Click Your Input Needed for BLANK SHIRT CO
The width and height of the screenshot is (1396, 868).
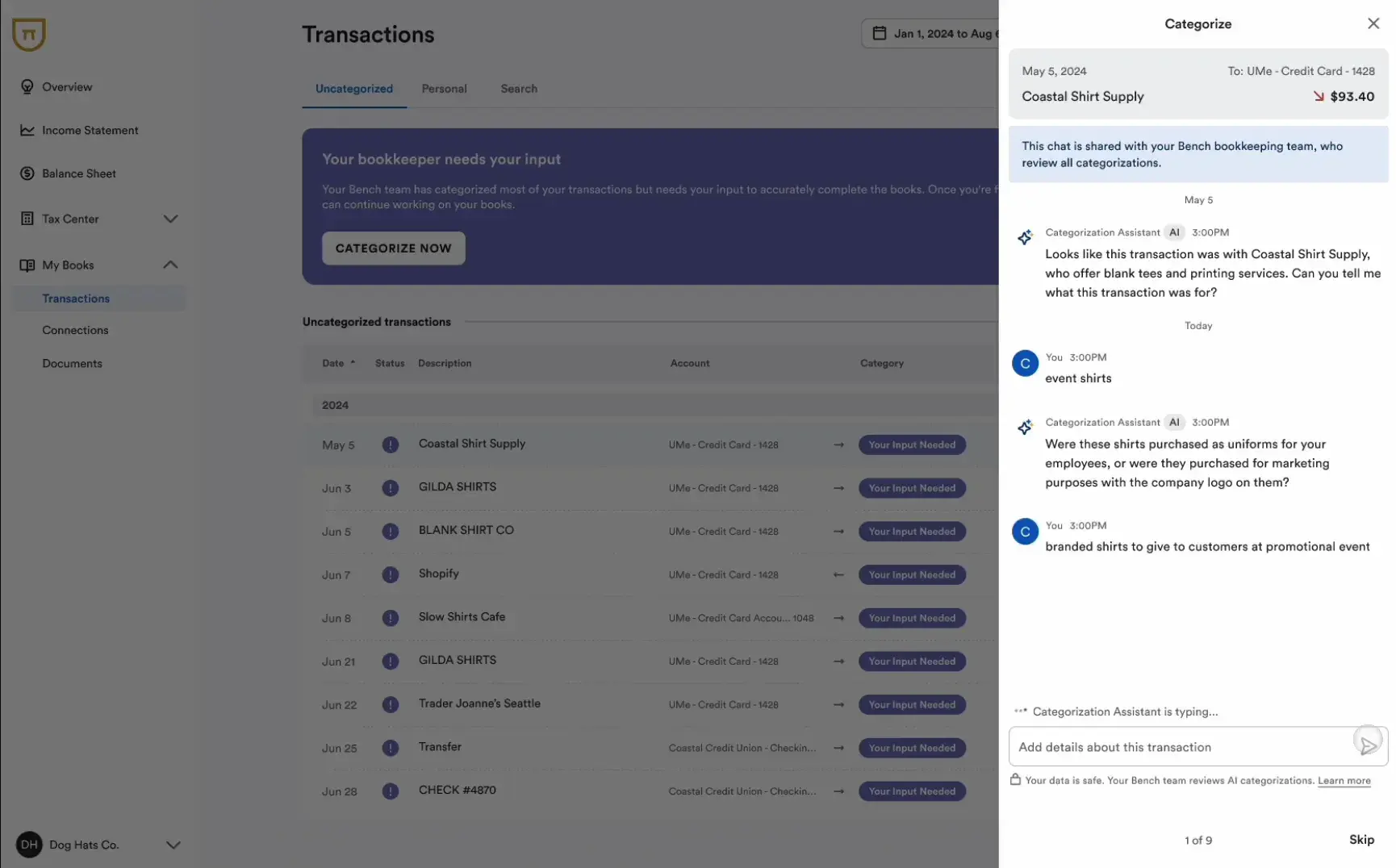point(912,532)
